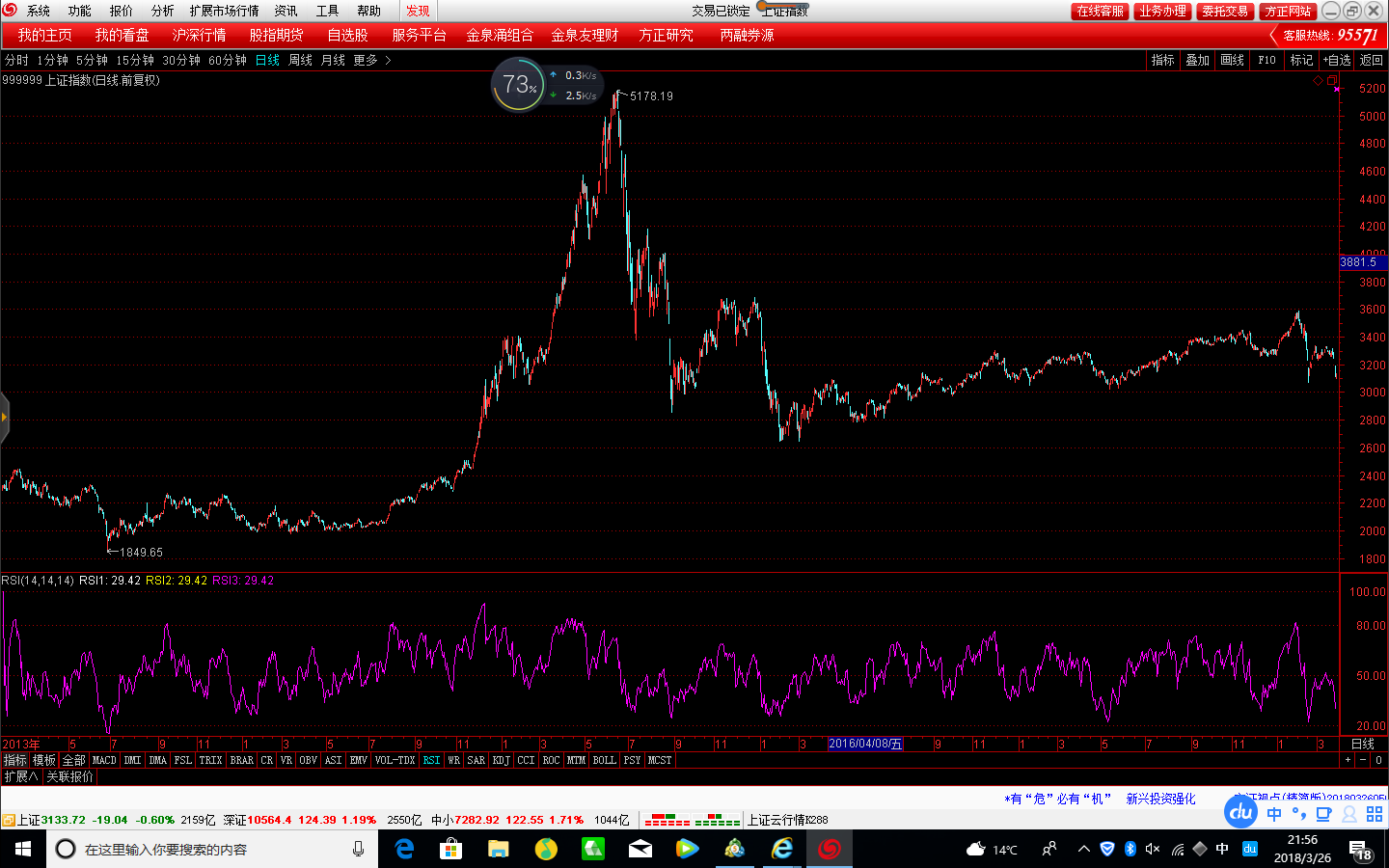1389x868 pixels.
Task: Click Baidu IME user account icon
Action: (x=1349, y=814)
